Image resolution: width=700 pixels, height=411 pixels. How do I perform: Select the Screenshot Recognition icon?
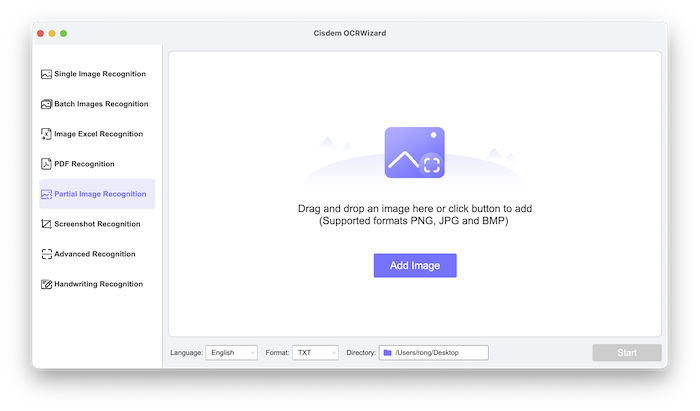click(46, 224)
